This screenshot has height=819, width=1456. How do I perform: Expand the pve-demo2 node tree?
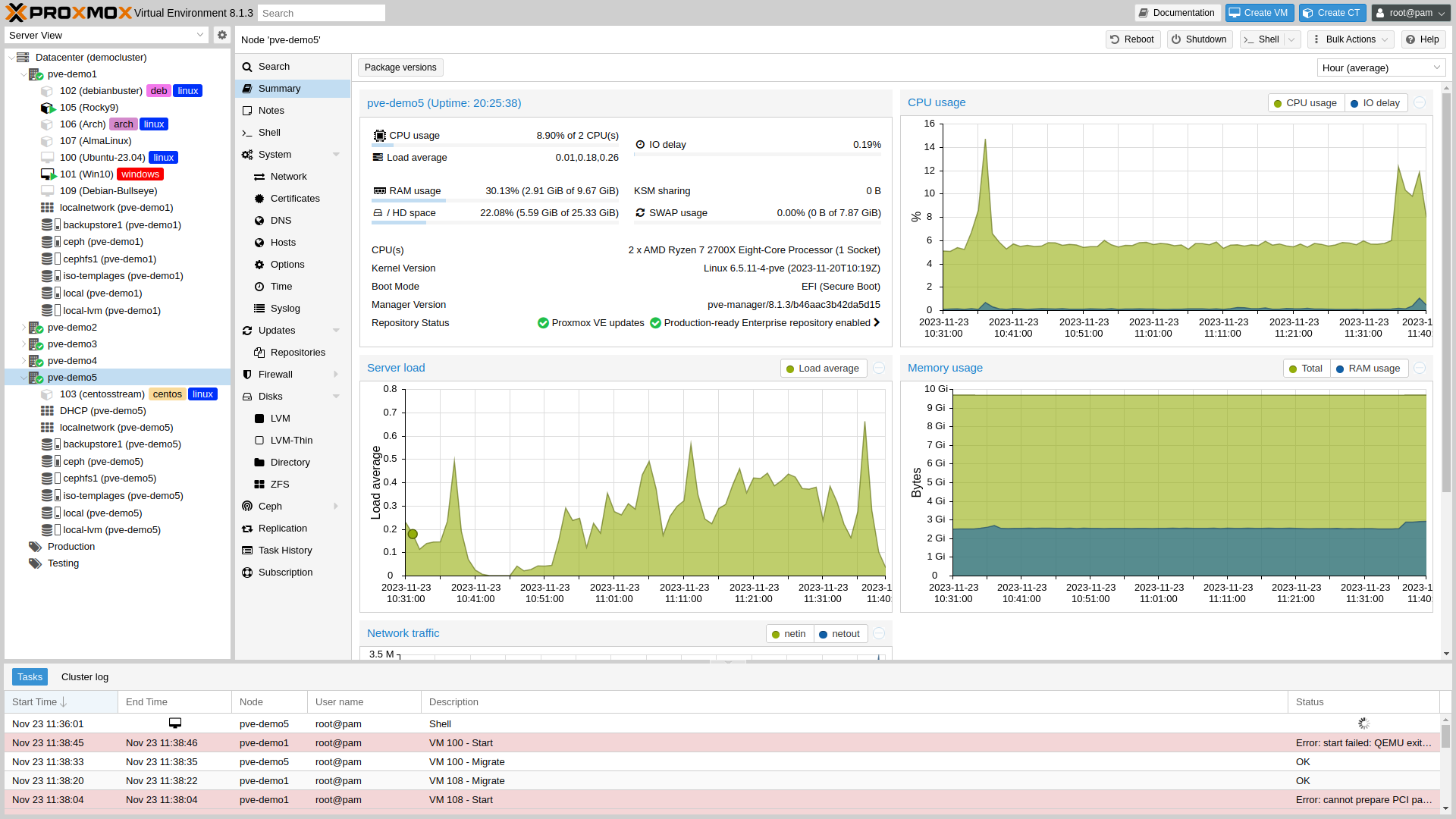[23, 327]
